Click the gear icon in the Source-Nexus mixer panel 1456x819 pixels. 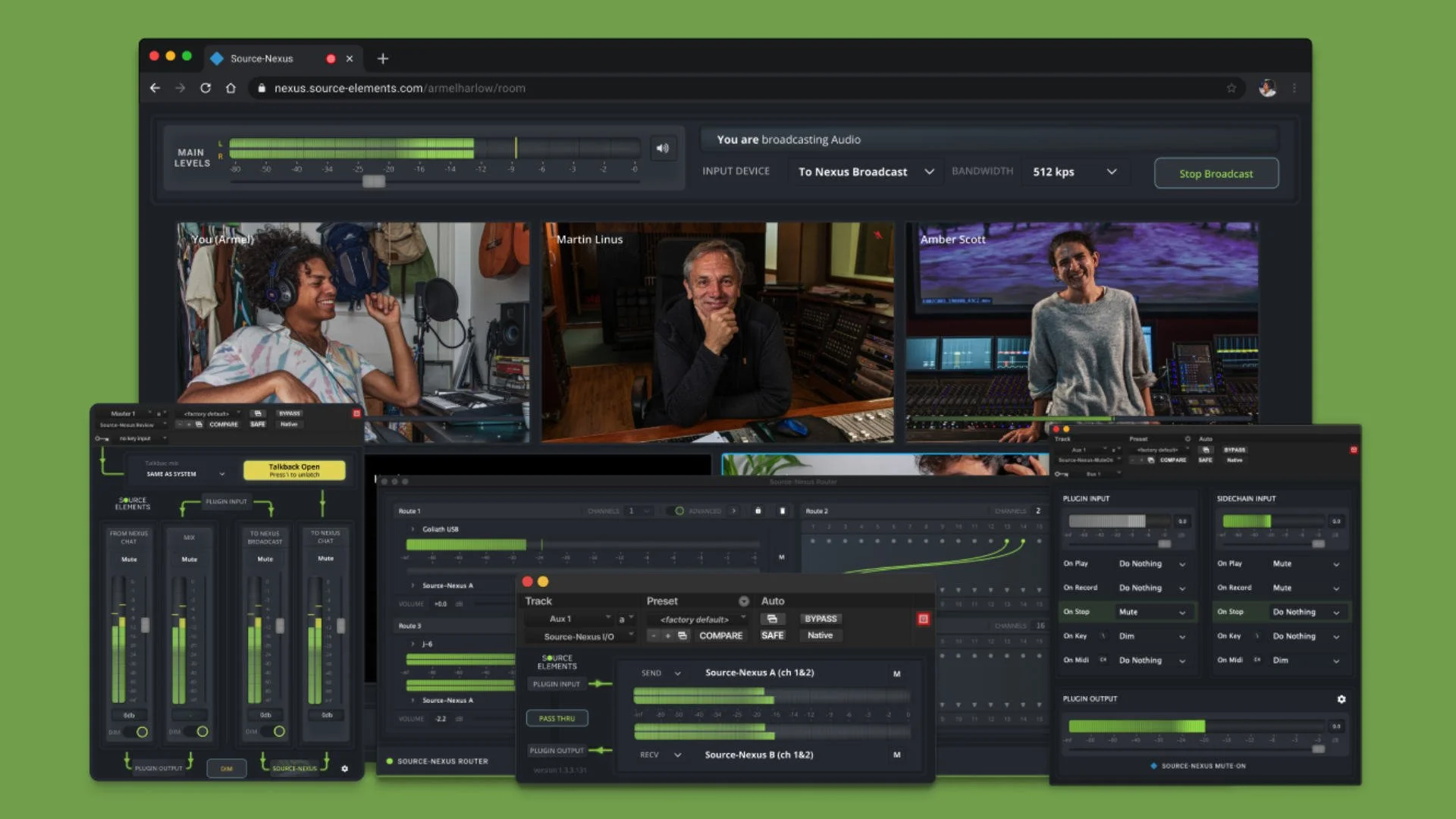click(346, 768)
